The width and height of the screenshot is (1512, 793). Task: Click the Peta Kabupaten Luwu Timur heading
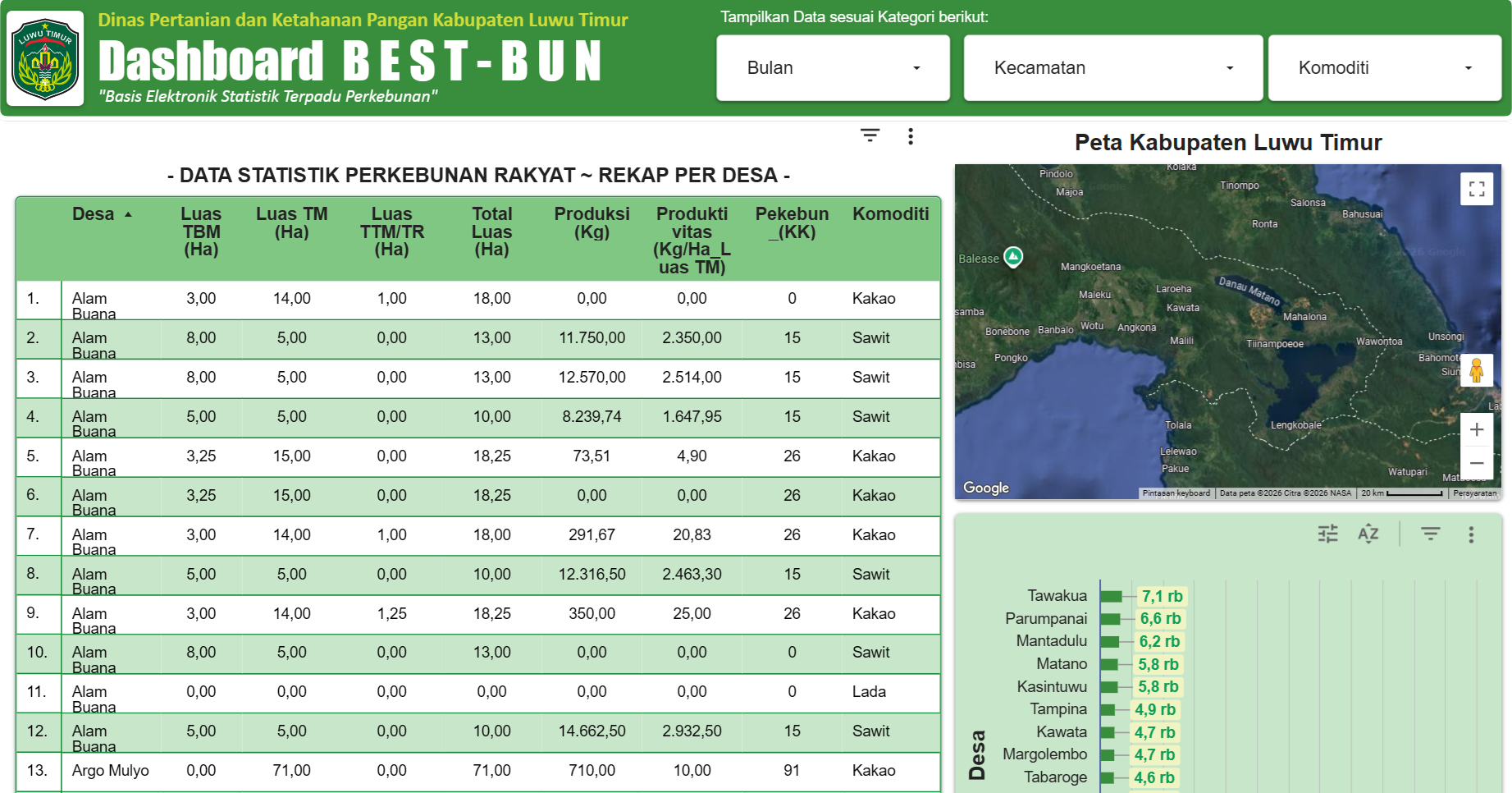click(x=1228, y=143)
